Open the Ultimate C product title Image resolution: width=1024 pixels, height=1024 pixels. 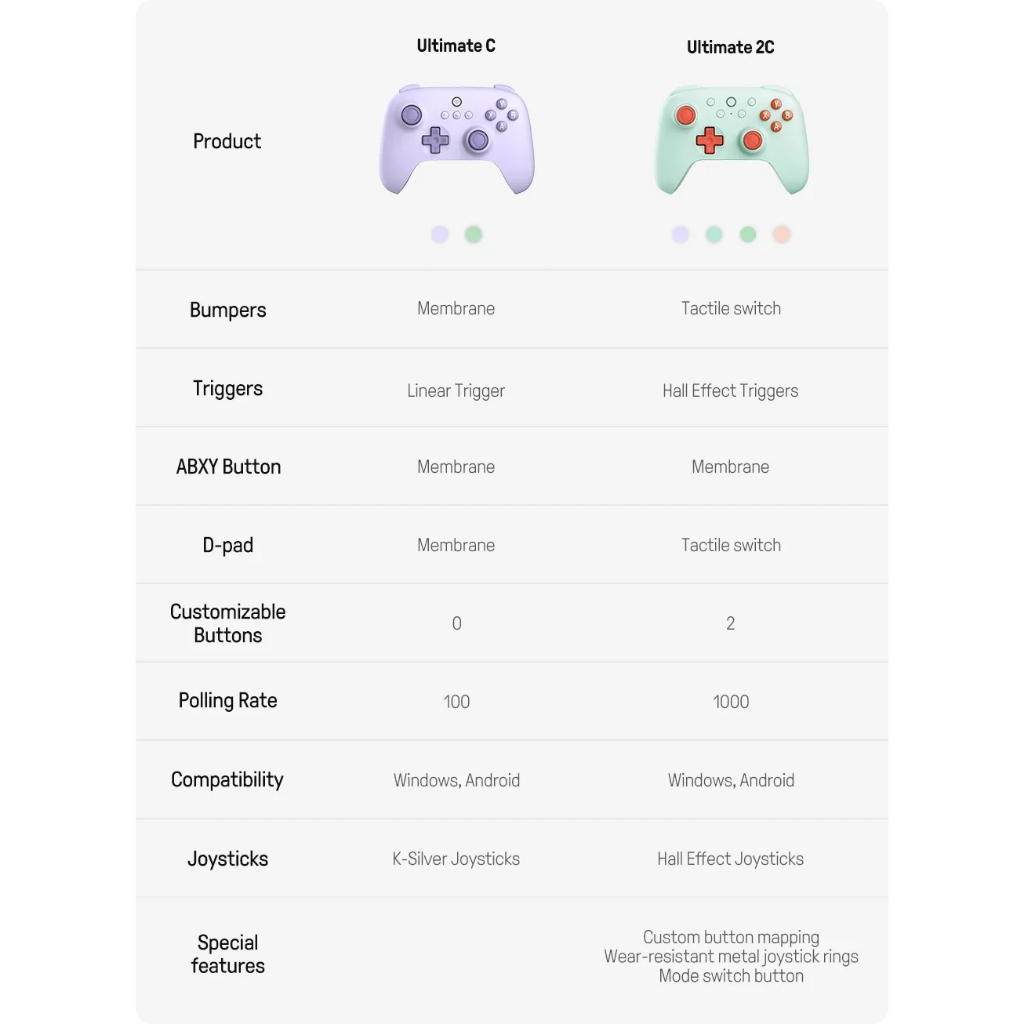[x=456, y=46]
